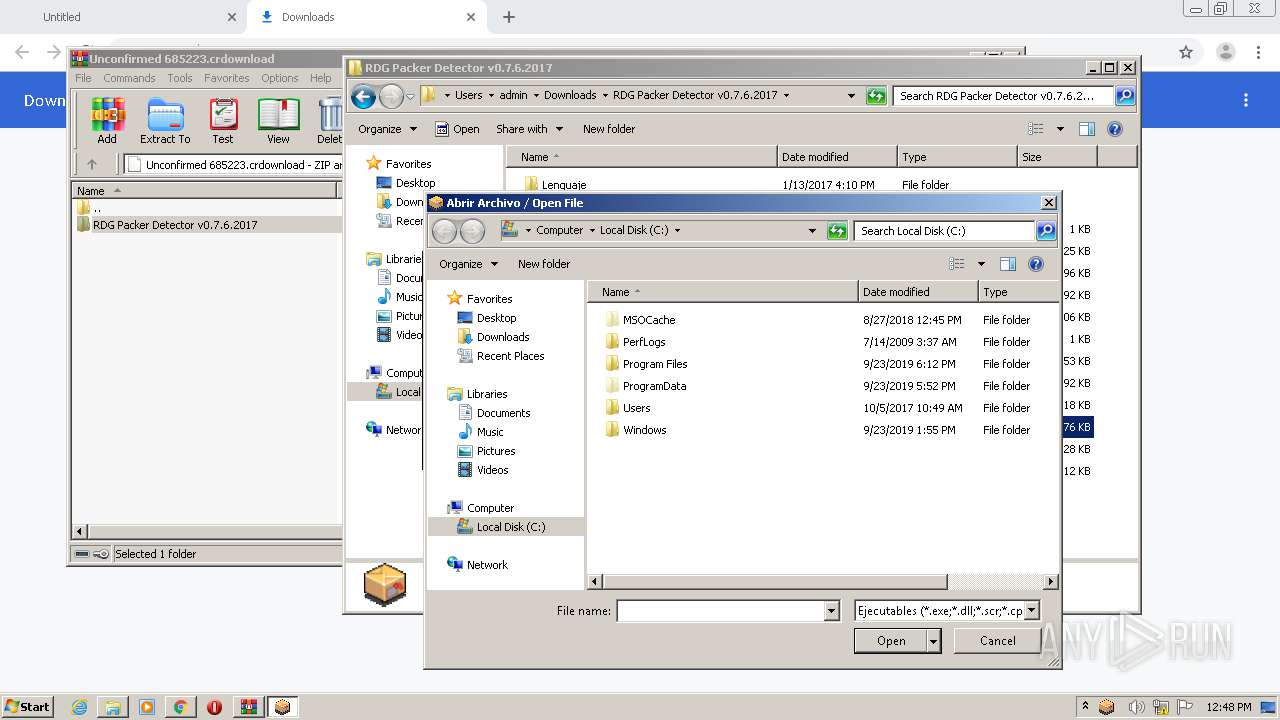Click the help icon in RDG Packer Detector window

1115,129
